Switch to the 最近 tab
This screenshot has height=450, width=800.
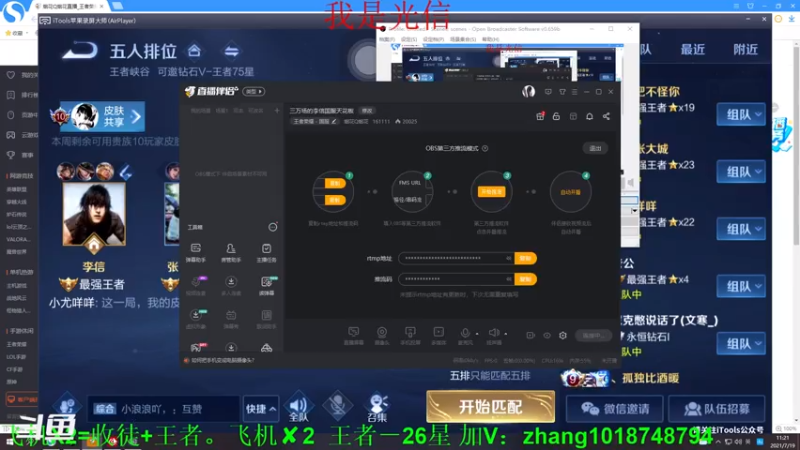(x=693, y=49)
